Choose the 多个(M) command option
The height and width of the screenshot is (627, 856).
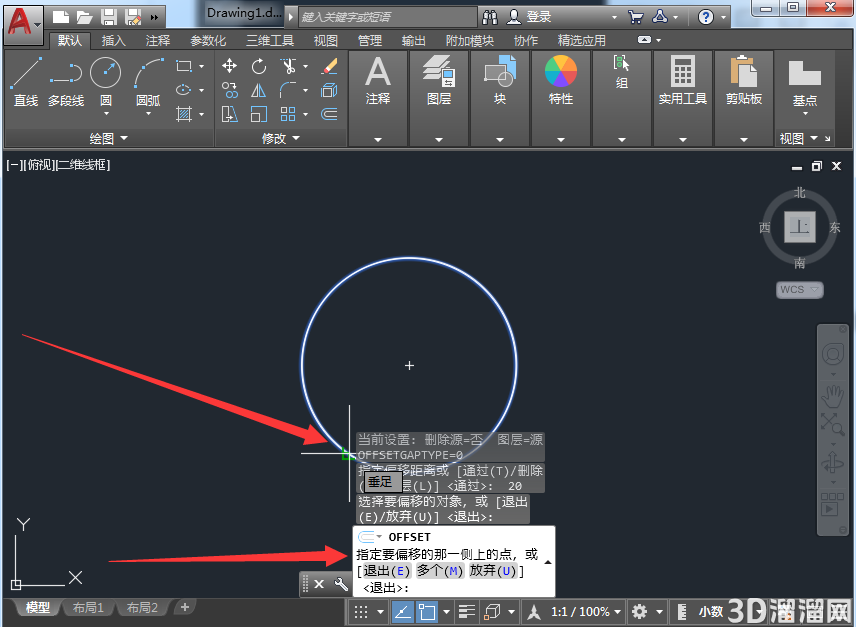(x=439, y=571)
